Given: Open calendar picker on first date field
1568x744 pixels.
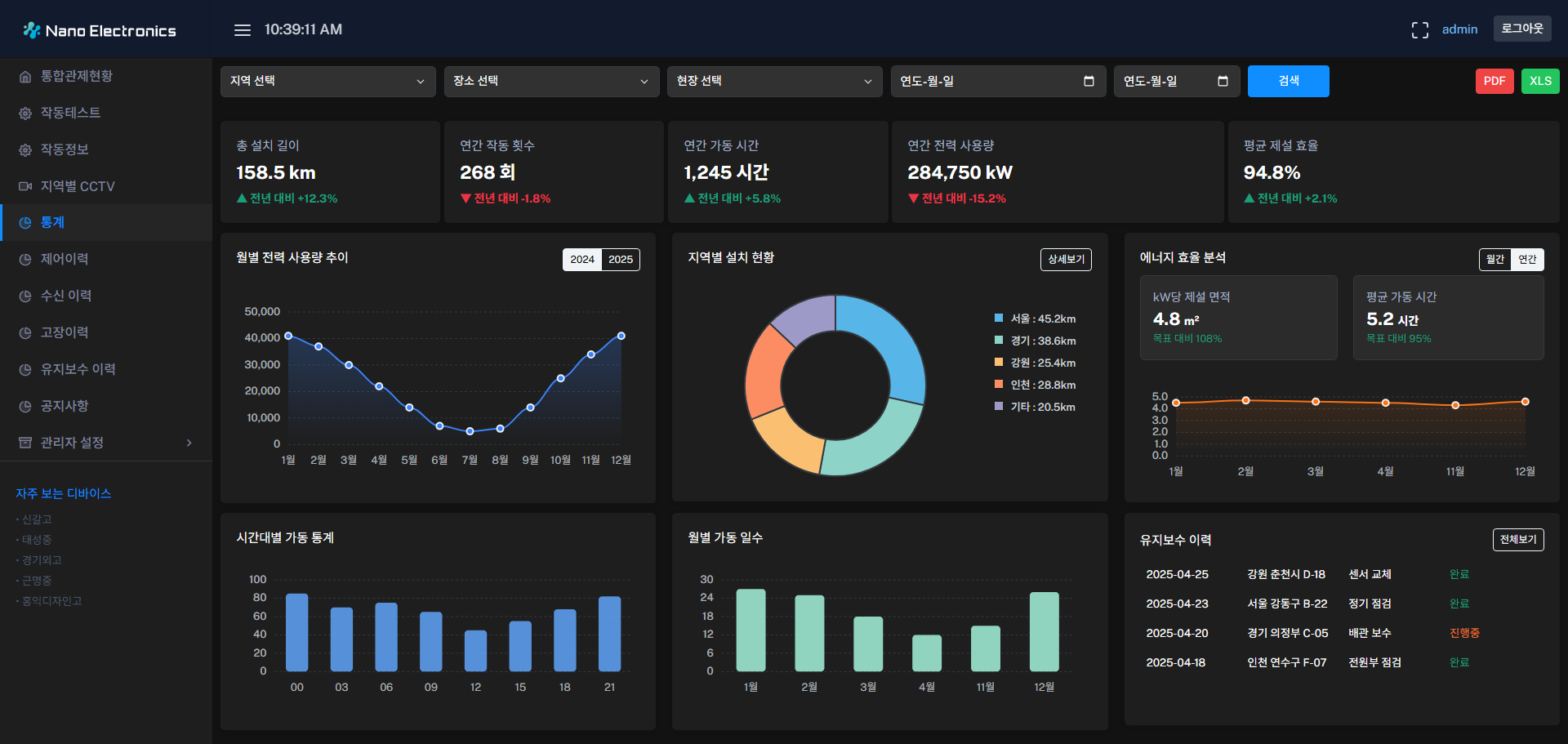Looking at the screenshot, I should point(1089,81).
